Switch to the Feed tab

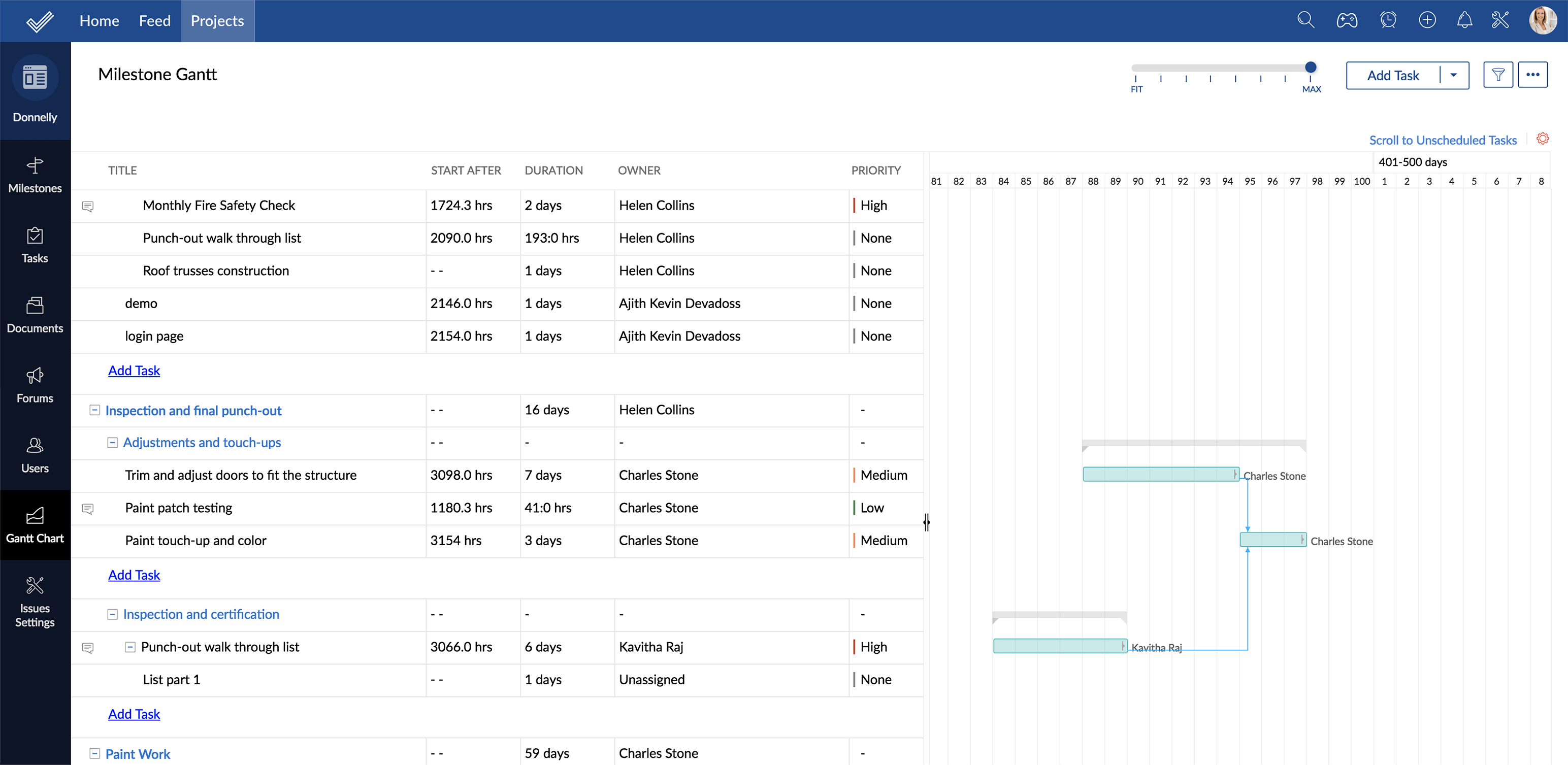[154, 20]
